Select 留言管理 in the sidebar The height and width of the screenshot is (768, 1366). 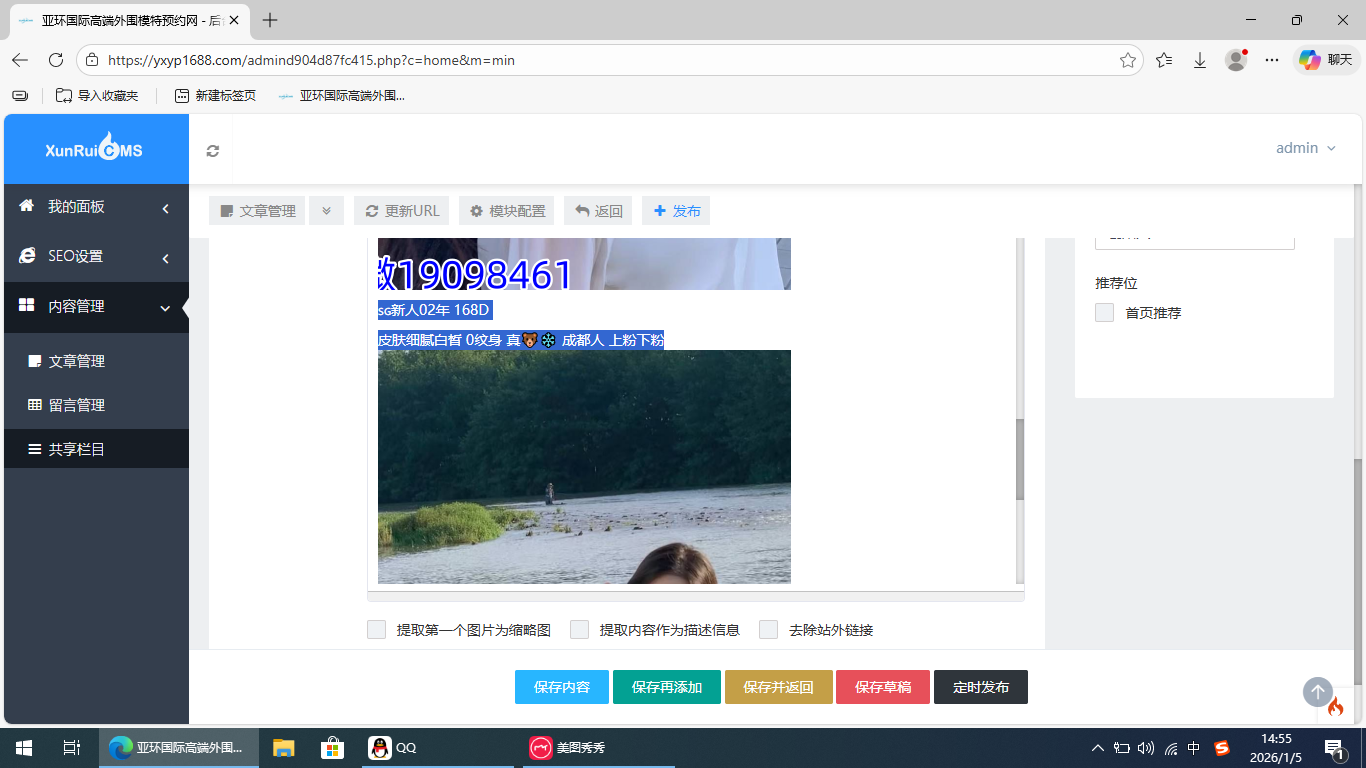point(77,405)
